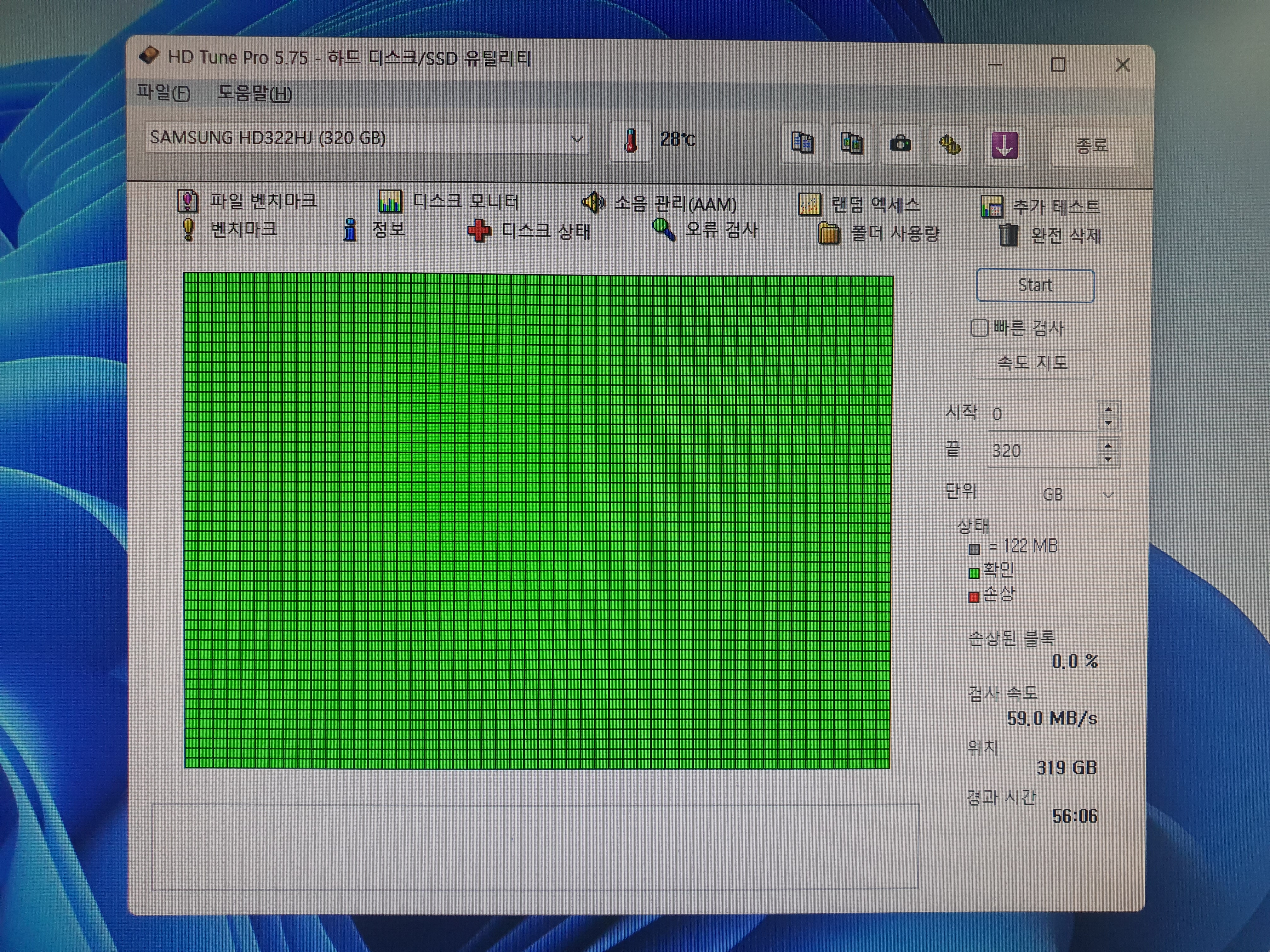This screenshot has width=1270, height=952.
Task: Click the 끝 value input field
Action: (1043, 451)
